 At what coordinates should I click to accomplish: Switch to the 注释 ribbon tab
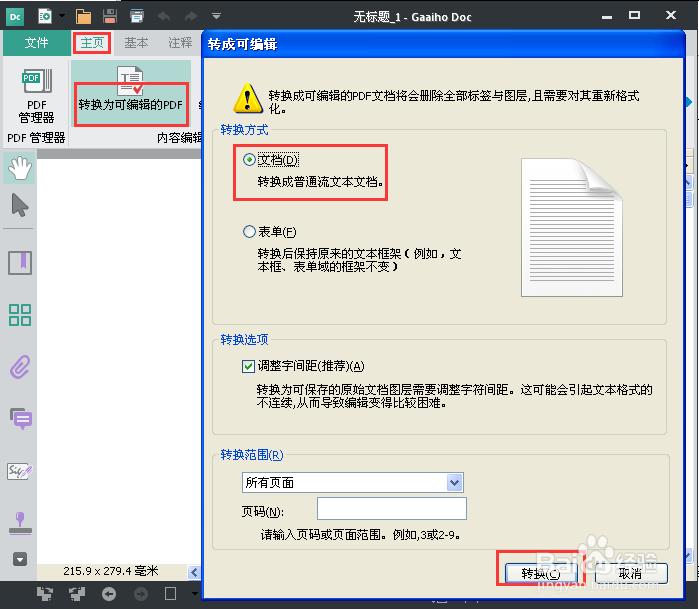pyautogui.click(x=180, y=43)
